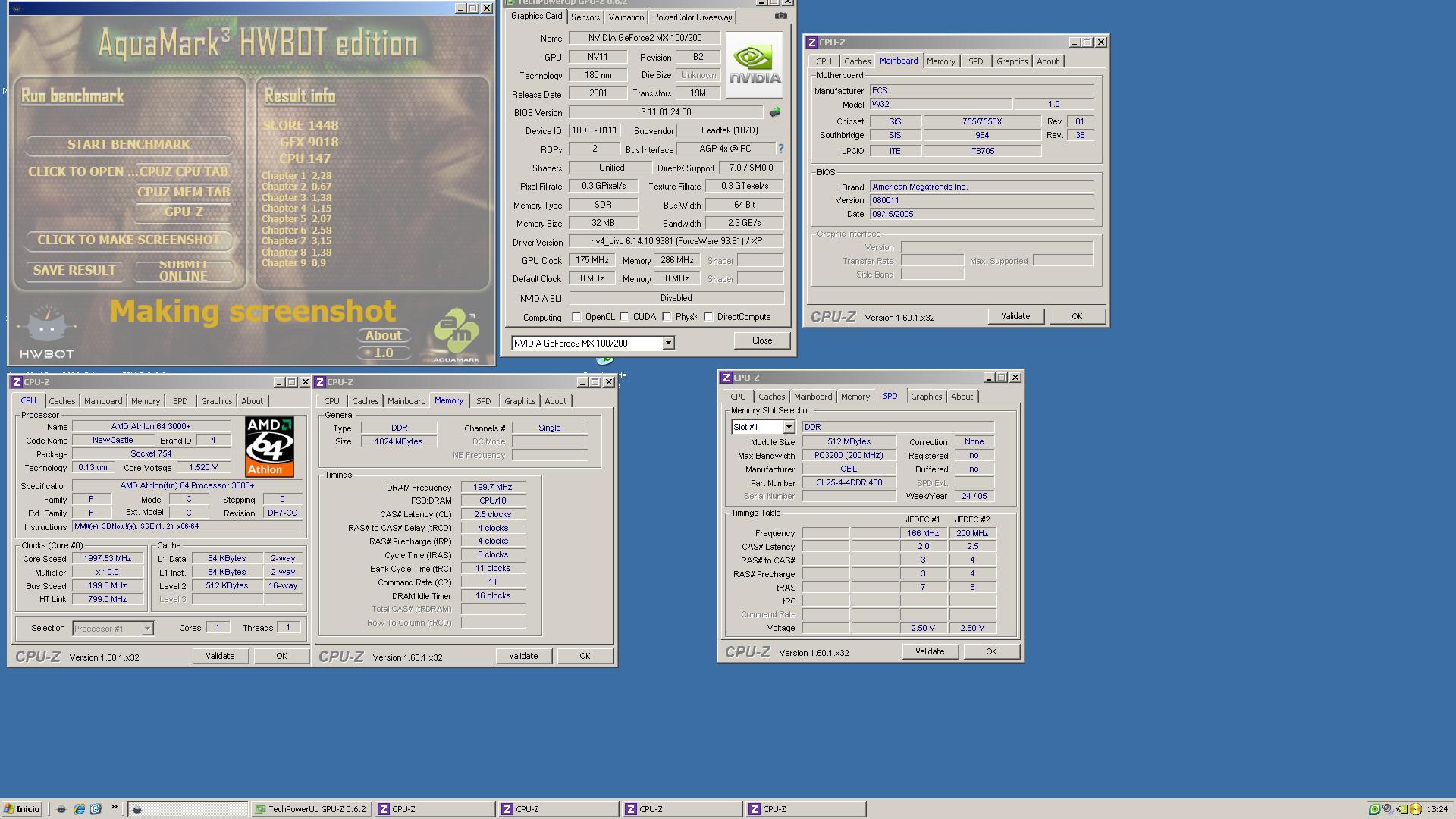Open the Slot #1 memory slot dropdown

pyautogui.click(x=789, y=427)
